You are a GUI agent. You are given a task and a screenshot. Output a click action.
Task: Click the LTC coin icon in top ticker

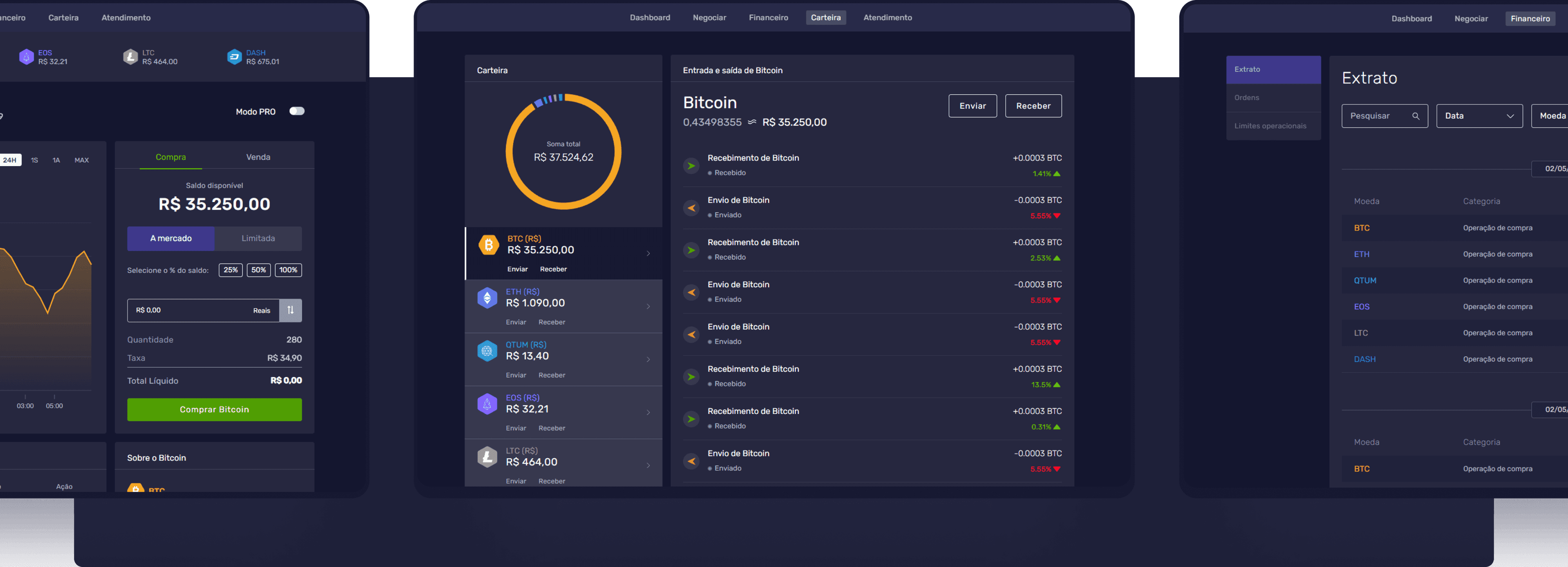tap(130, 57)
